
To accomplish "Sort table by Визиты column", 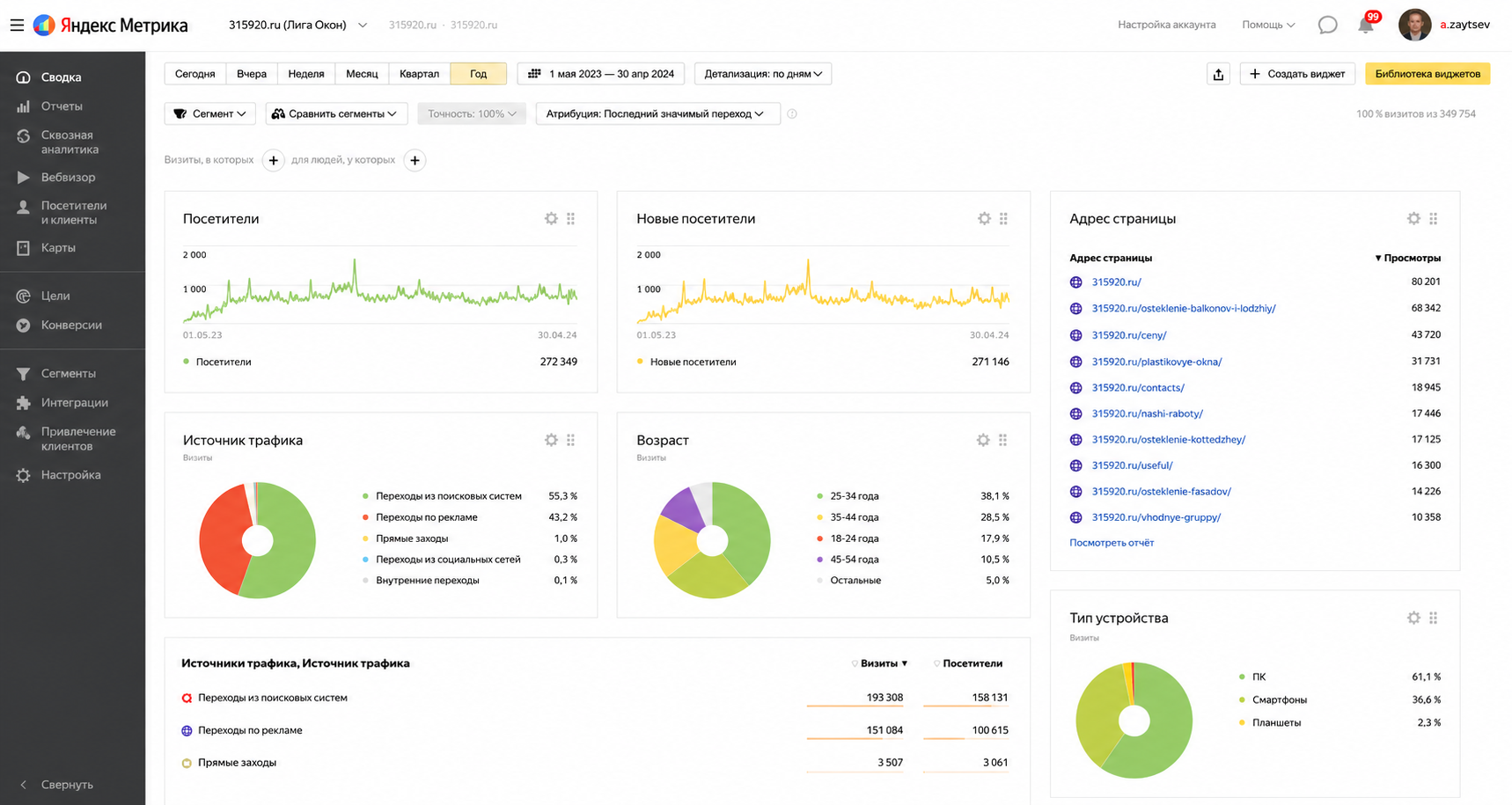I will (880, 663).
